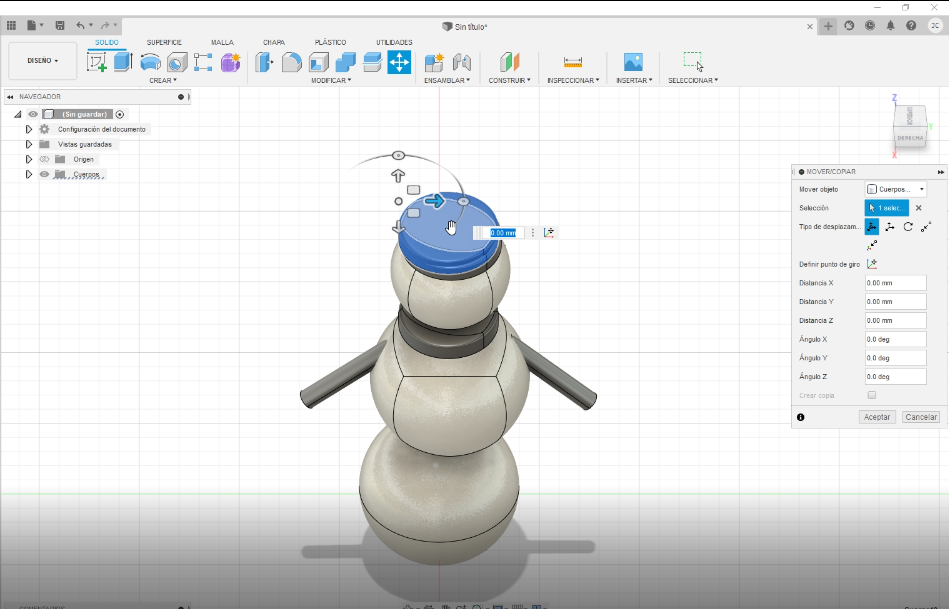This screenshot has width=949, height=609.
Task: Choose Free Move displacement type
Action: [x=872, y=226]
